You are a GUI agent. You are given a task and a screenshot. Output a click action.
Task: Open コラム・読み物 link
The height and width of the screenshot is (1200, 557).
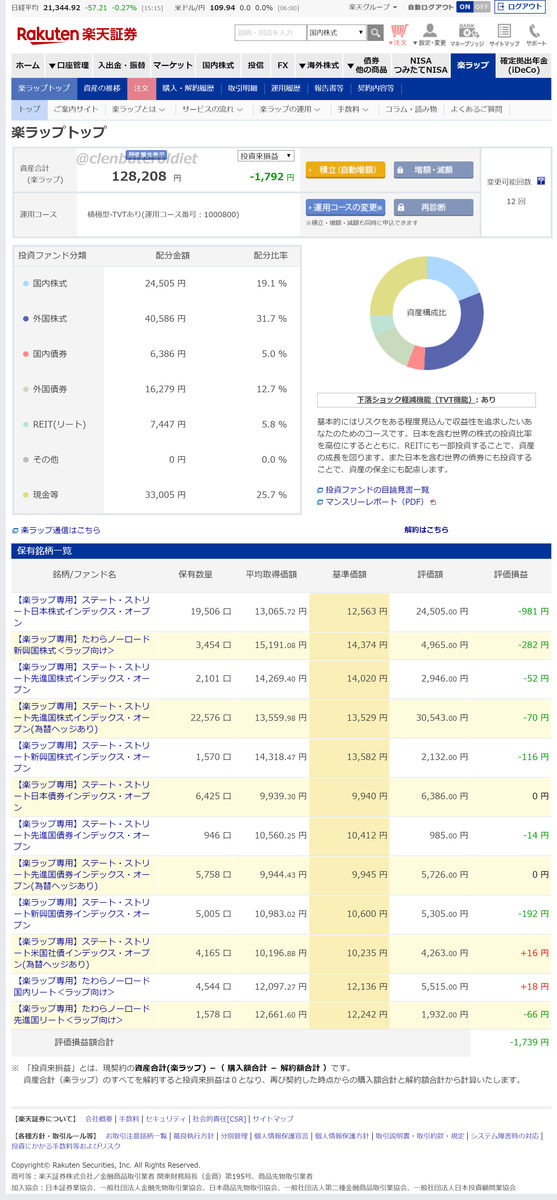(411, 108)
